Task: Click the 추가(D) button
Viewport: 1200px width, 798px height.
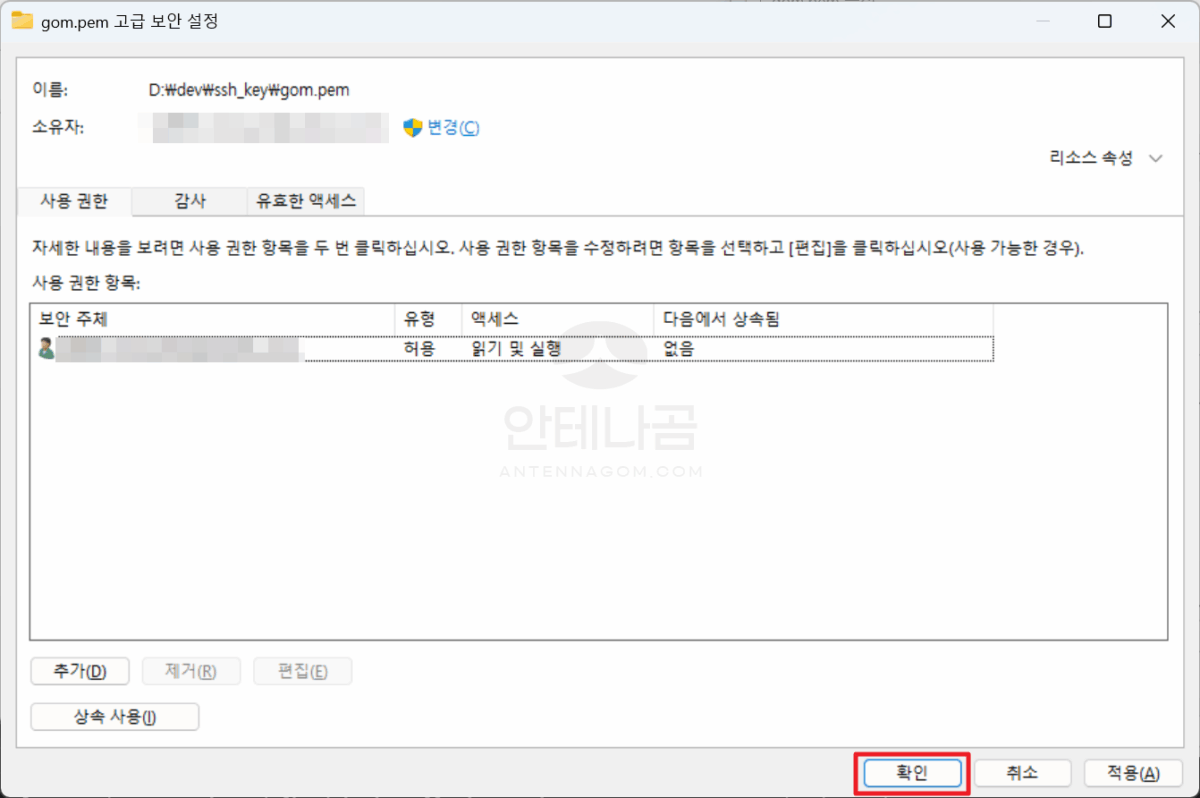Action: pyautogui.click(x=81, y=671)
